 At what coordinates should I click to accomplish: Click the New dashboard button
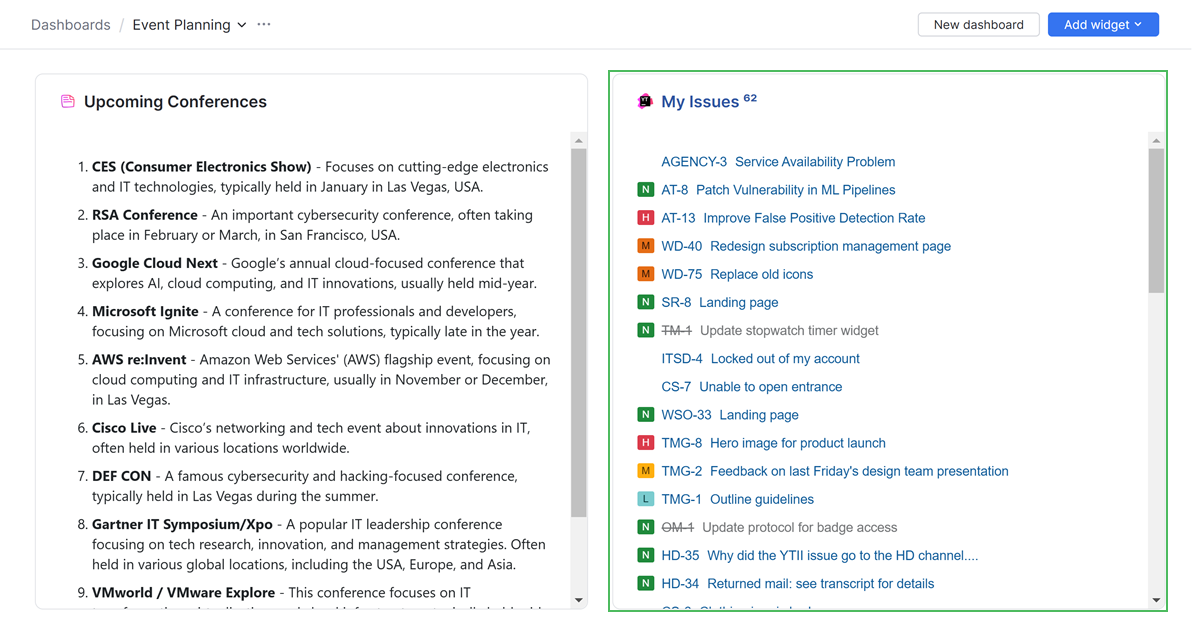coord(977,24)
